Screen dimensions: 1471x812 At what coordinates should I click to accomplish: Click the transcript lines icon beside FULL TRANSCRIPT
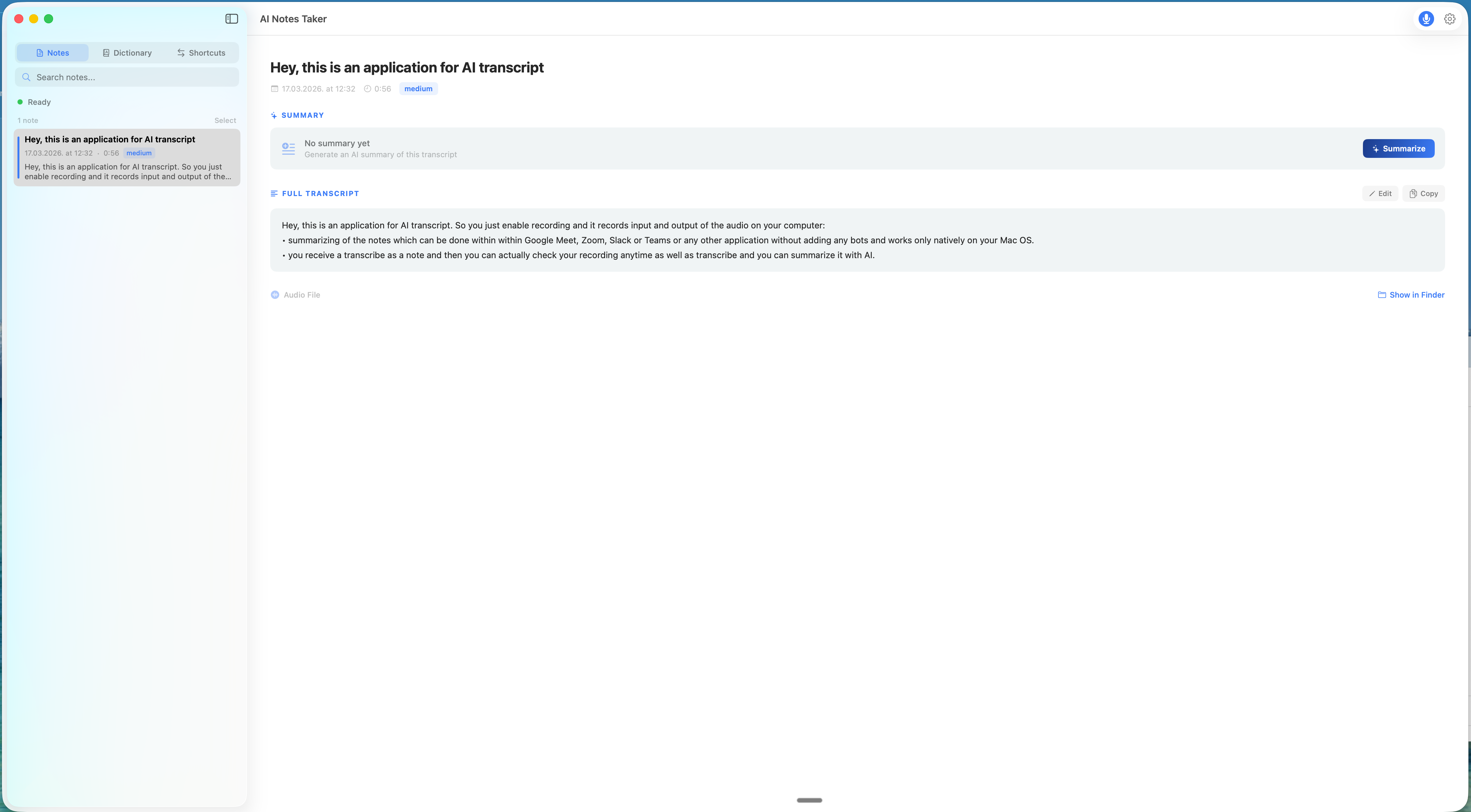(x=274, y=193)
